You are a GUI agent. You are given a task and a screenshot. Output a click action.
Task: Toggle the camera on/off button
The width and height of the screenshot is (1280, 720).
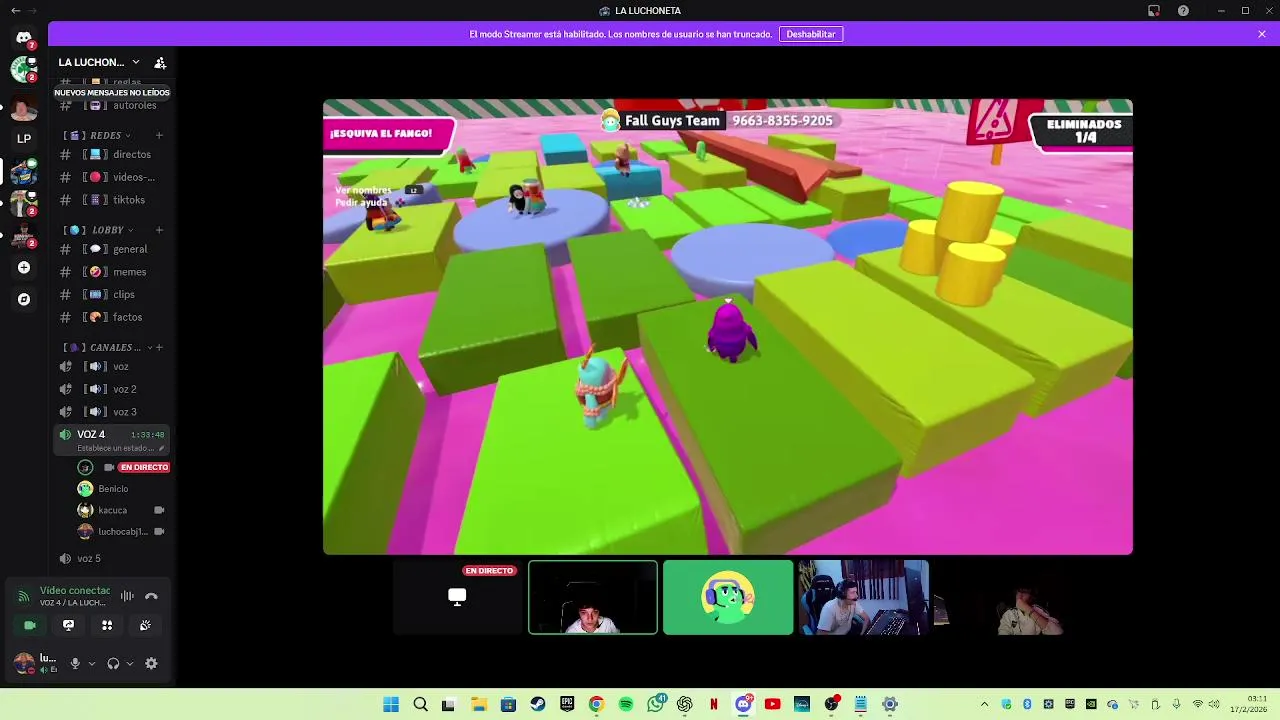[x=30, y=625]
